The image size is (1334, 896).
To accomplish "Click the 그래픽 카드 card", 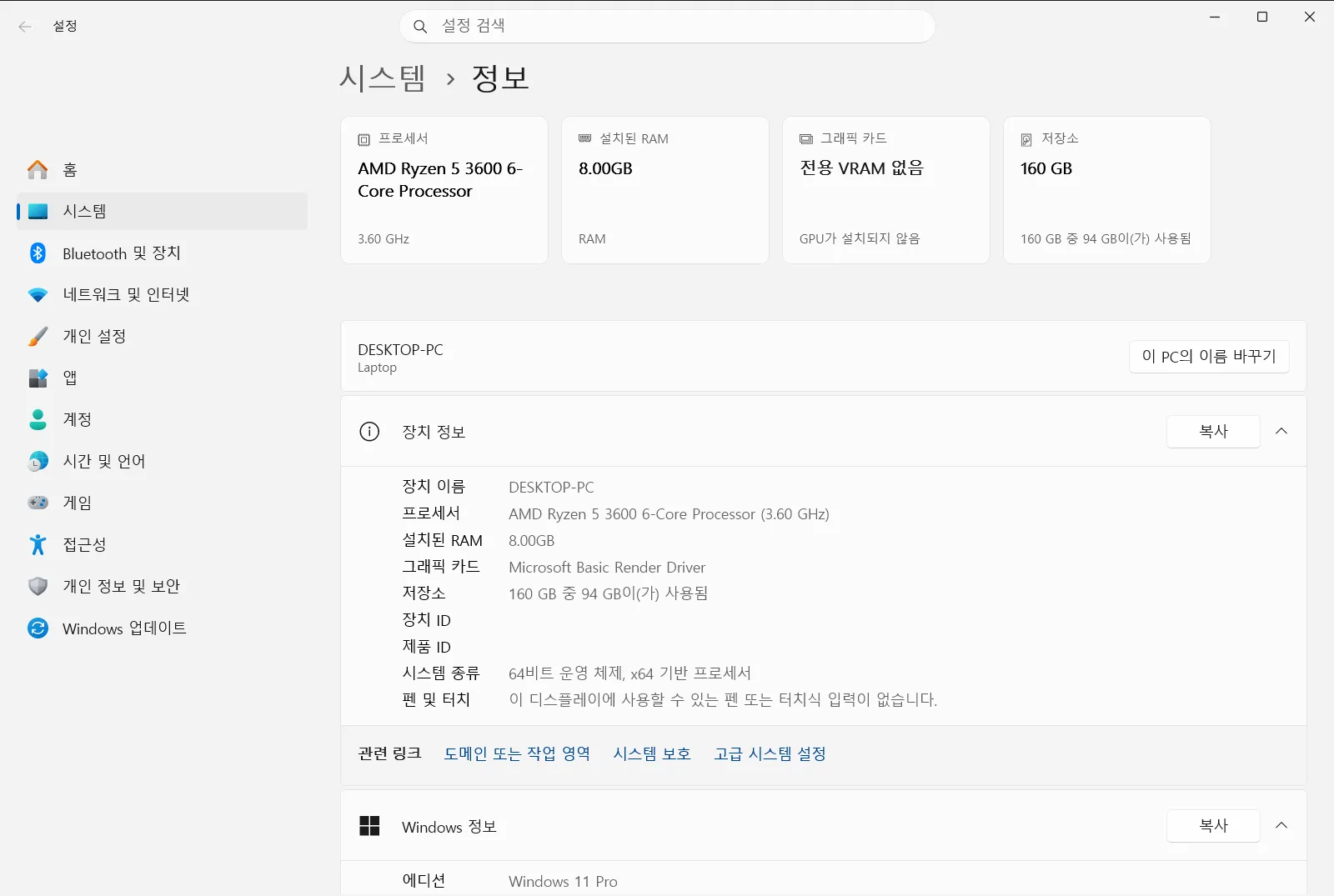I will 886,190.
